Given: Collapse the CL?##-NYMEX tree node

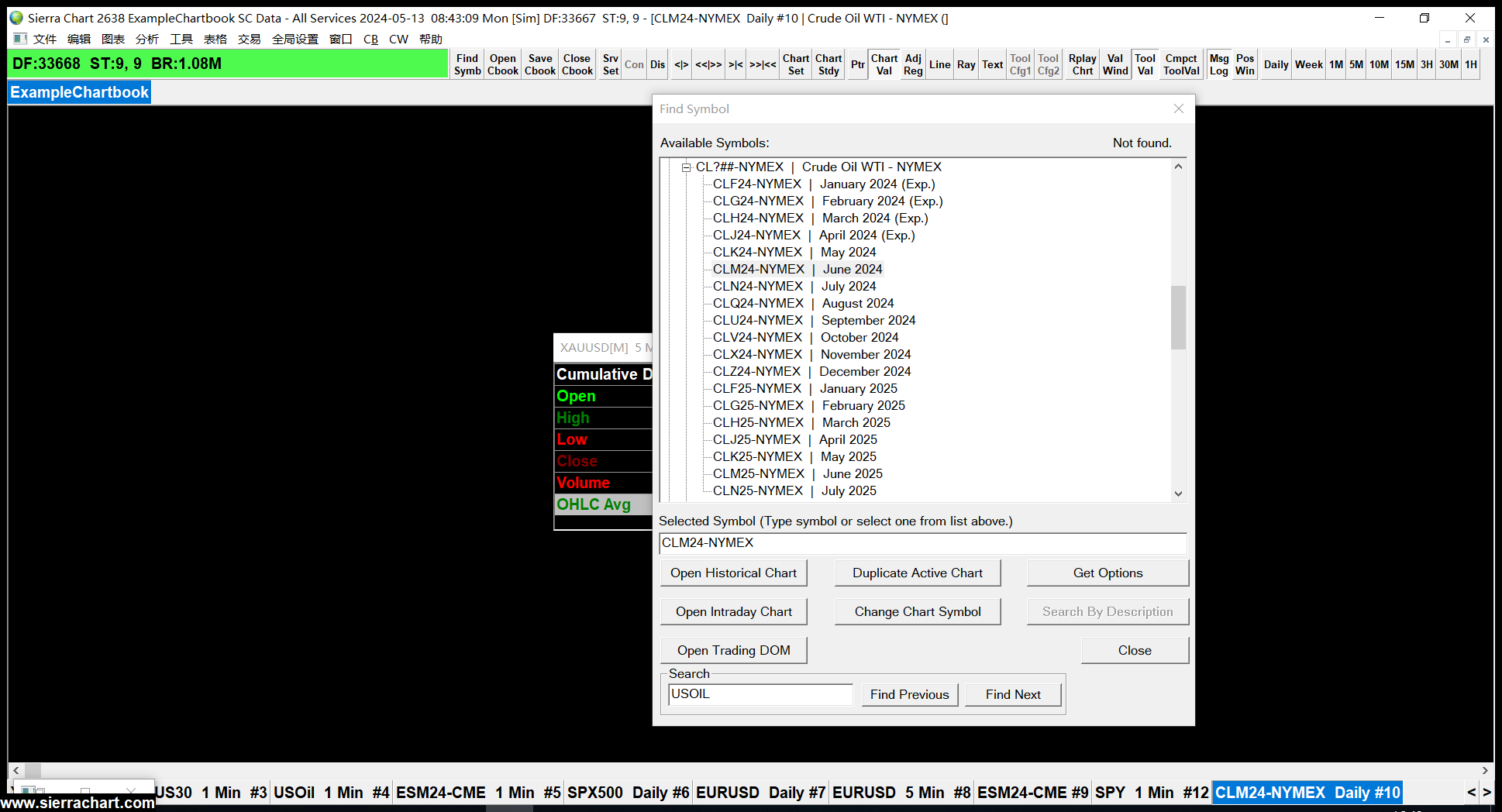Looking at the screenshot, I should point(686,167).
